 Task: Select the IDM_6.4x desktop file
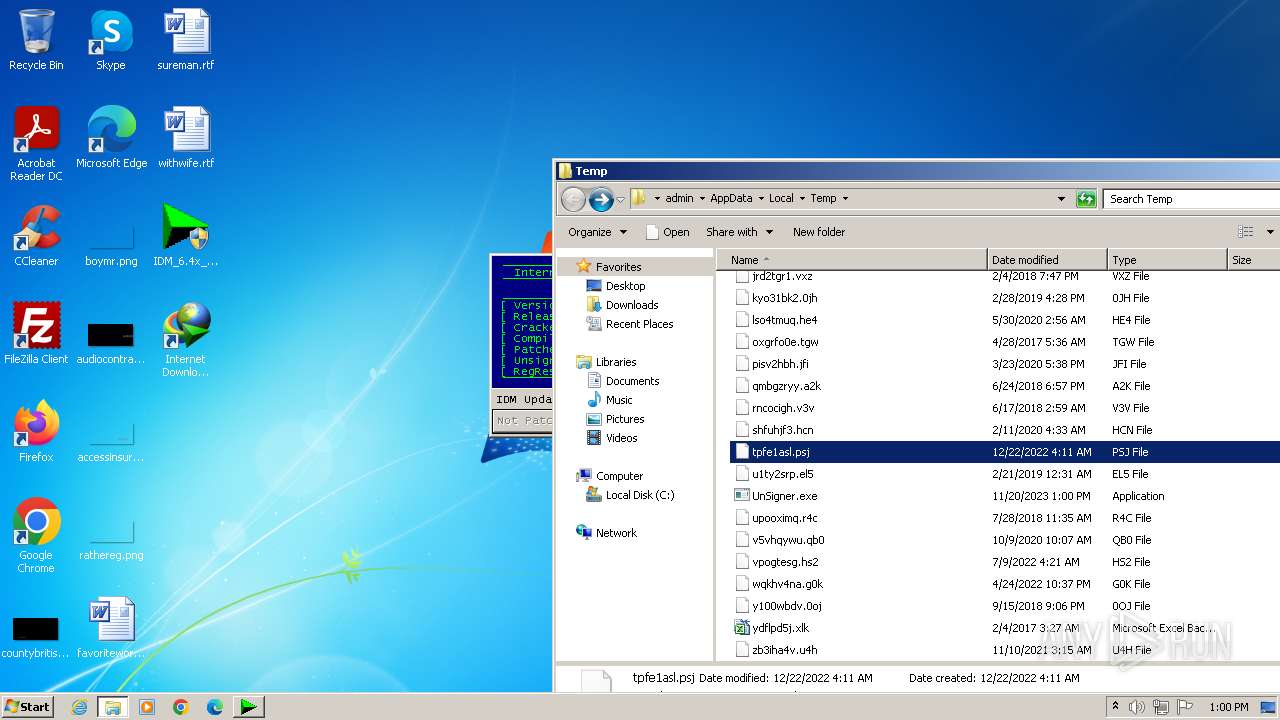(x=186, y=236)
